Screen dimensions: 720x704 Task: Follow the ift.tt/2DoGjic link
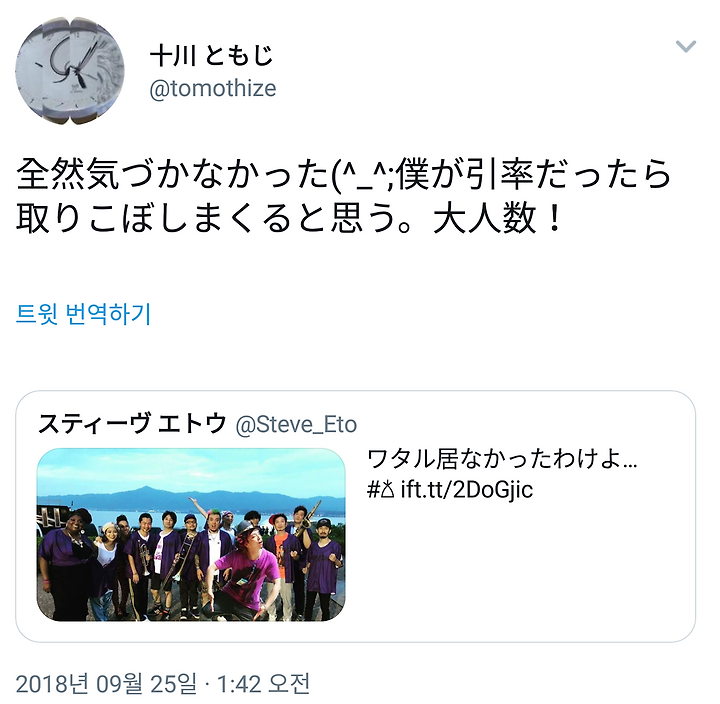click(467, 489)
